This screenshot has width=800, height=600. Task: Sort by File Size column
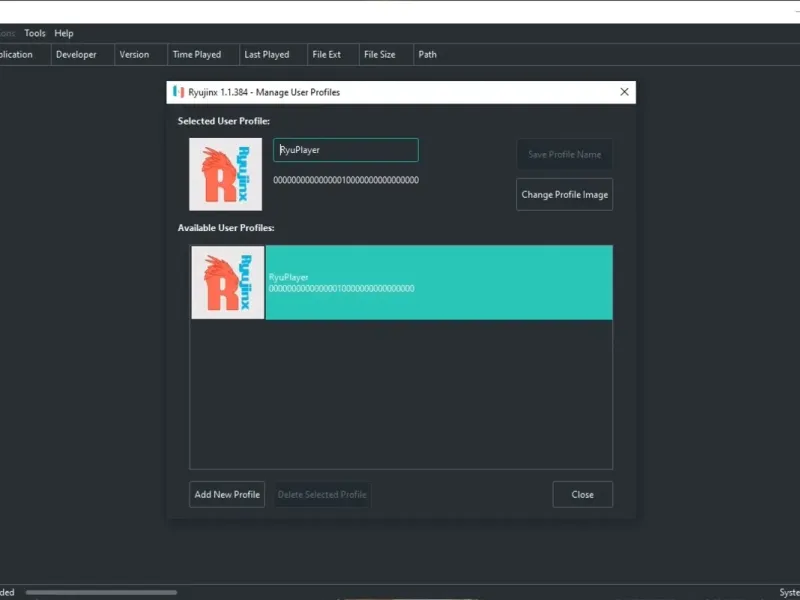pyautogui.click(x=386, y=55)
